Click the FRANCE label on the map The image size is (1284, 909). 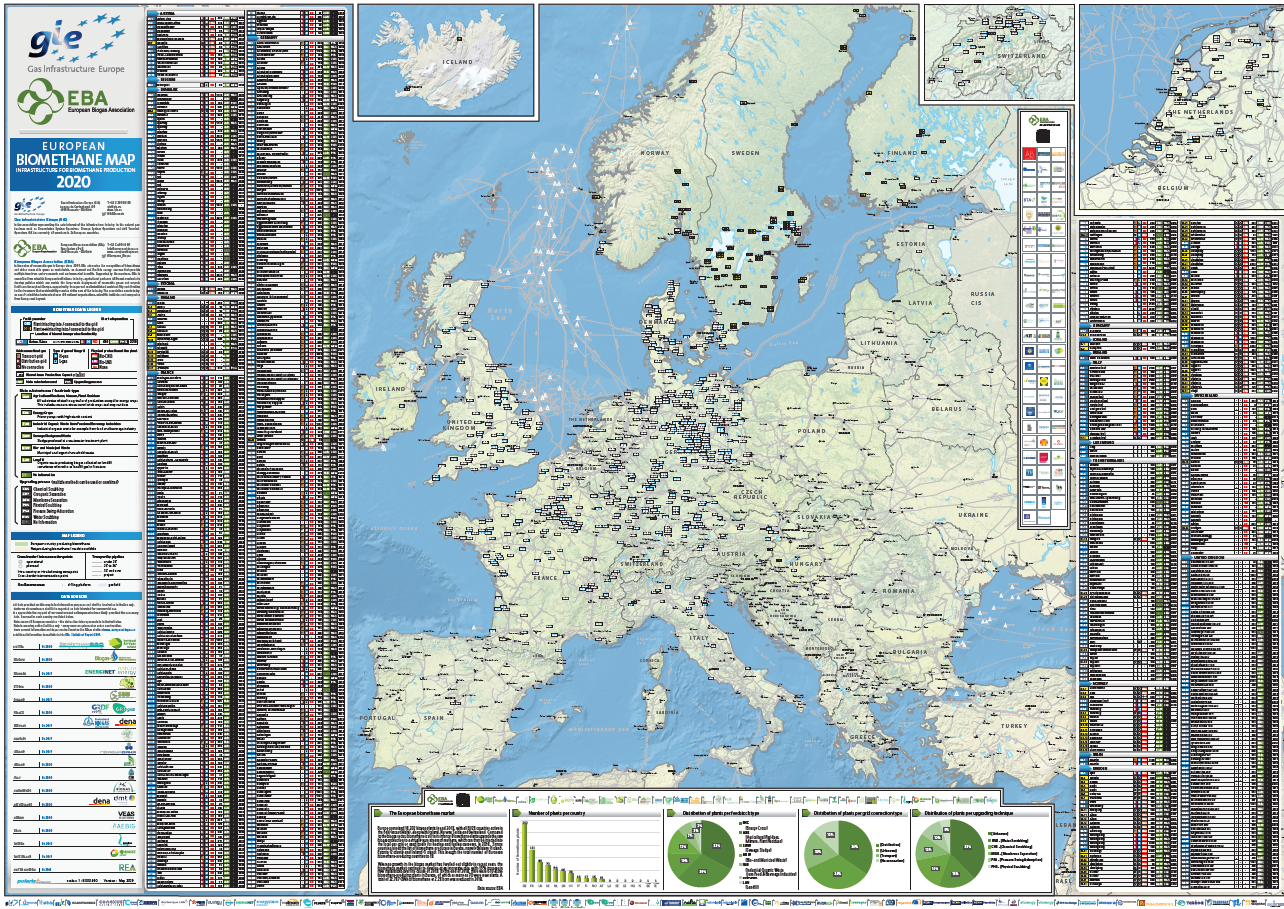point(543,578)
